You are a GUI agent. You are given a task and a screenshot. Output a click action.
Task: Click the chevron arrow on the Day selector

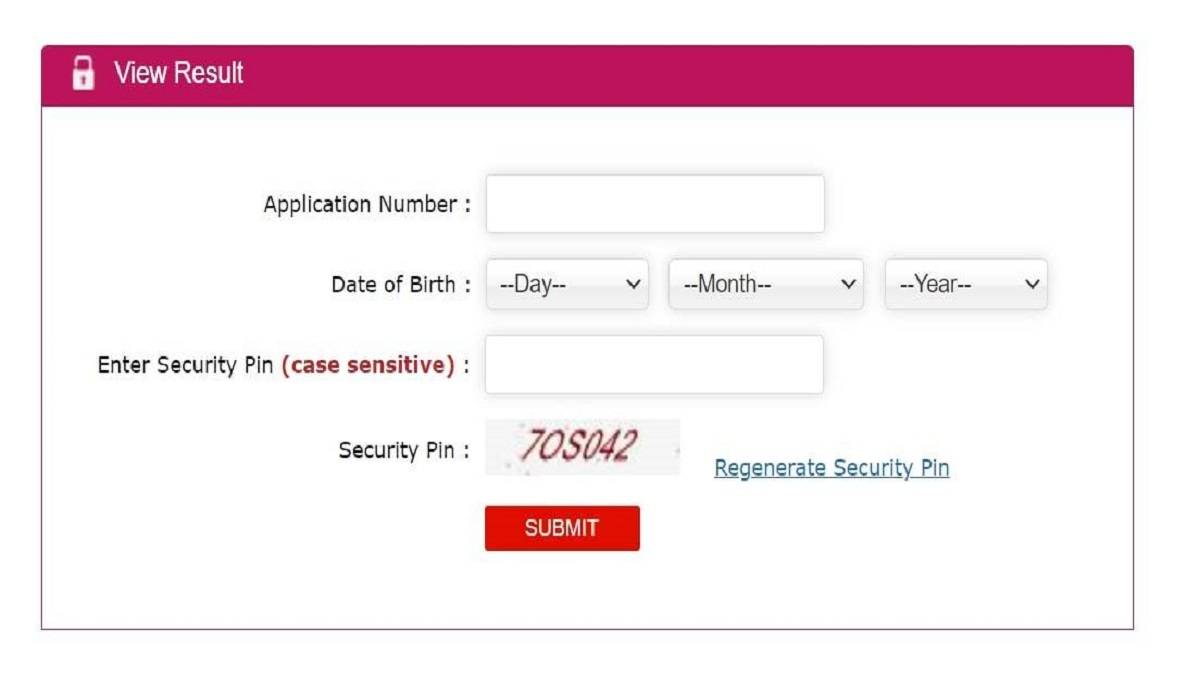(x=632, y=284)
